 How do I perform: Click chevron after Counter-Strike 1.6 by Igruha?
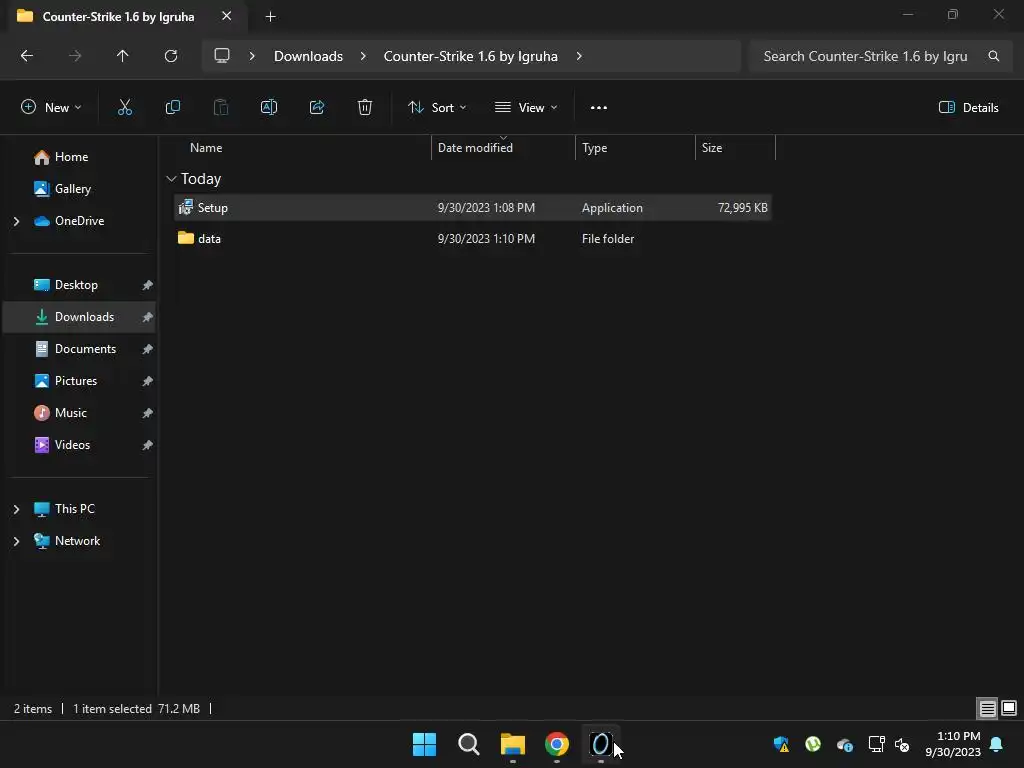pyautogui.click(x=579, y=56)
